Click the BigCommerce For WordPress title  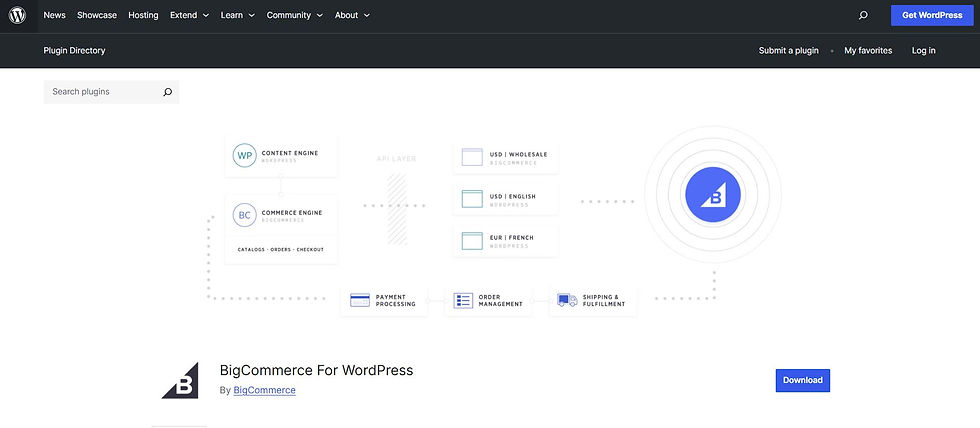point(316,371)
